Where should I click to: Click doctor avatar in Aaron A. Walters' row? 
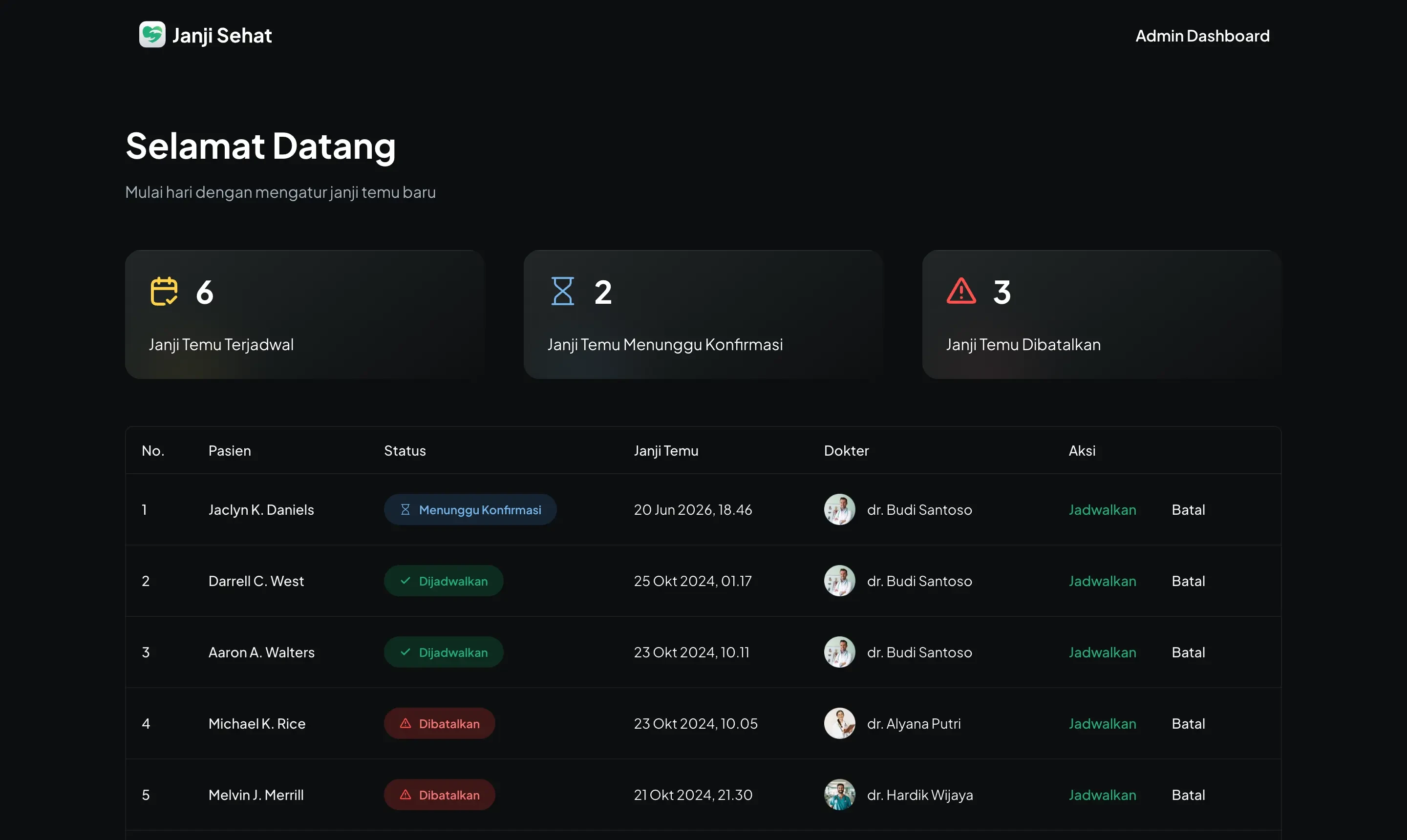click(x=840, y=652)
